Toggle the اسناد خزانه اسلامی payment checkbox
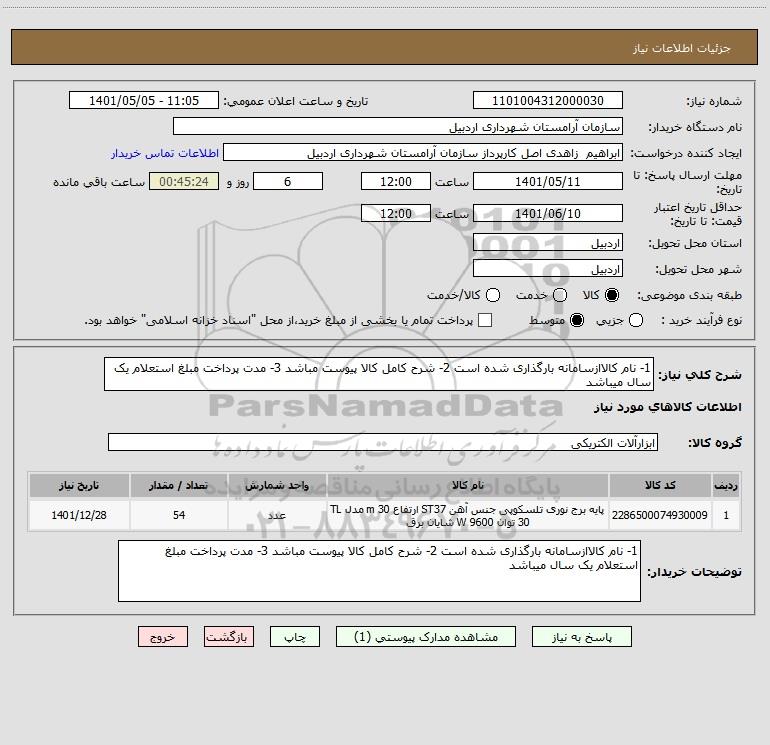The height and width of the screenshot is (745, 770). click(485, 320)
